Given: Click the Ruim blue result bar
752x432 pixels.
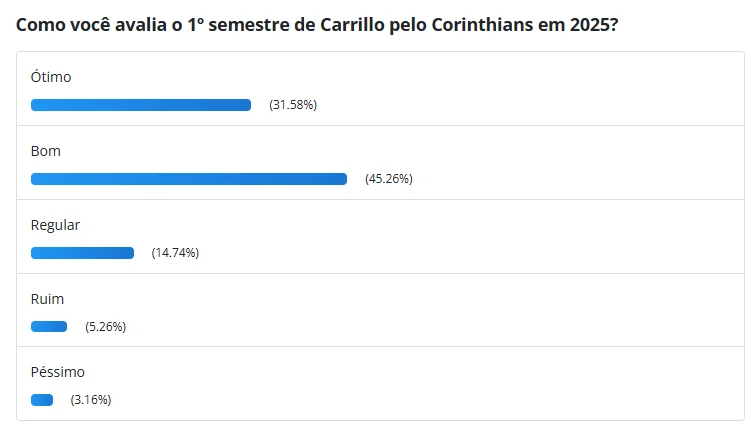Looking at the screenshot, I should point(49,327).
